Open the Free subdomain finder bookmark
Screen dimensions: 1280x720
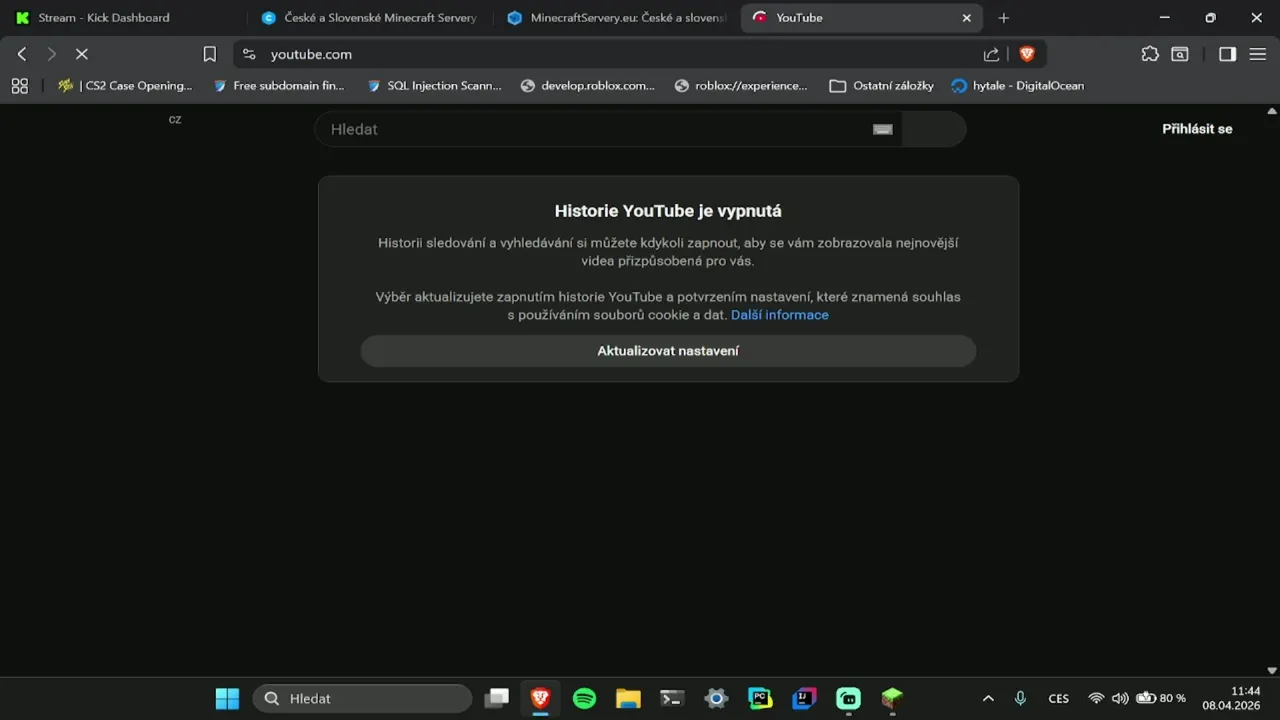(279, 86)
